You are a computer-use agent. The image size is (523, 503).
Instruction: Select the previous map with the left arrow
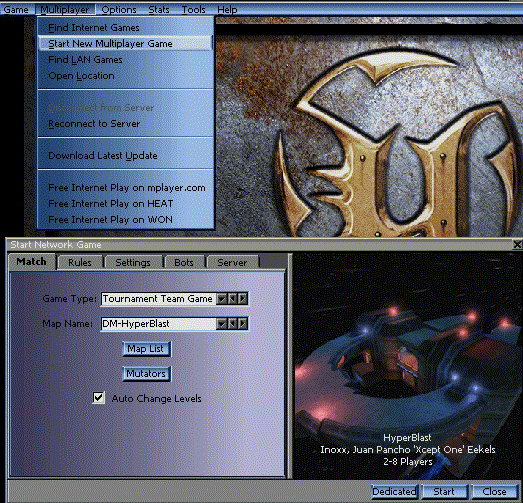[x=232, y=324]
